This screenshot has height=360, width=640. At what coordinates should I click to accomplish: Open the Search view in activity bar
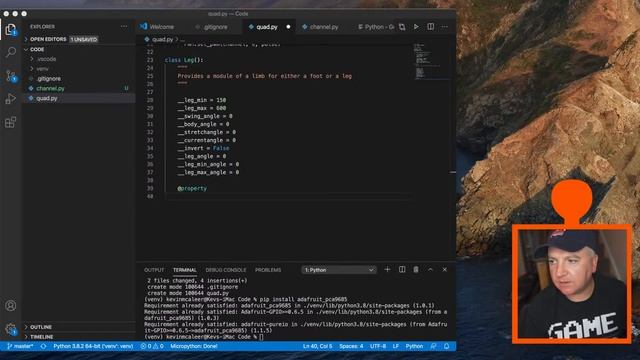click(x=11, y=52)
